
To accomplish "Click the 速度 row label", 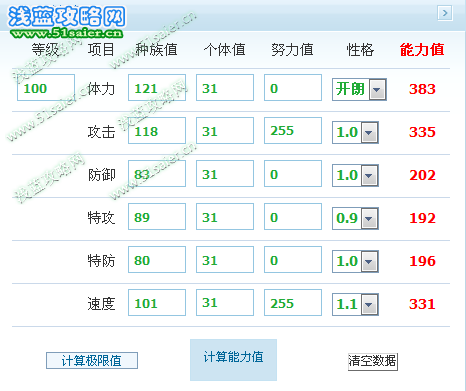I will tap(101, 304).
